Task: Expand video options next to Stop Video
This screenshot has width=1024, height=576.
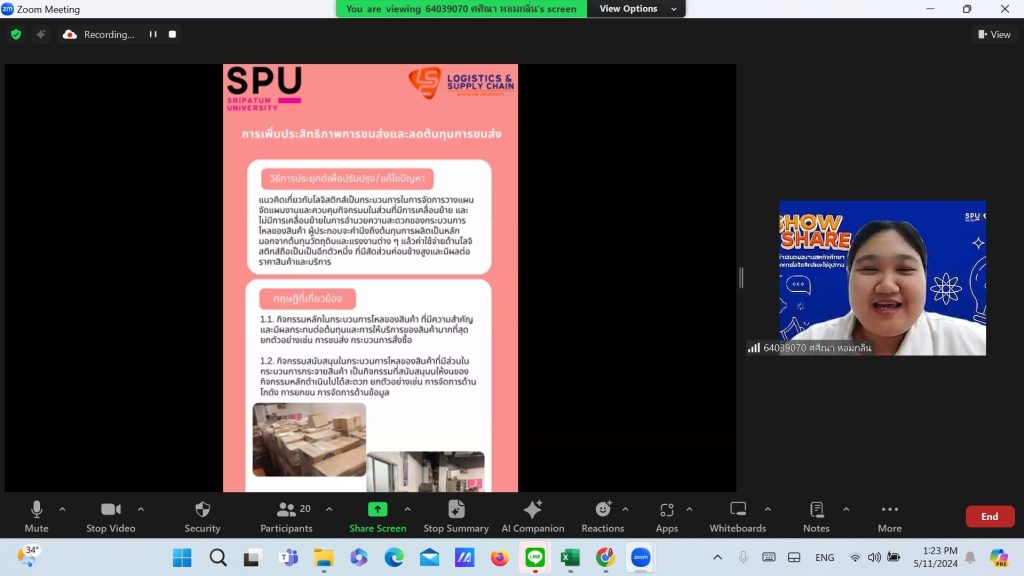Action: pos(140,509)
